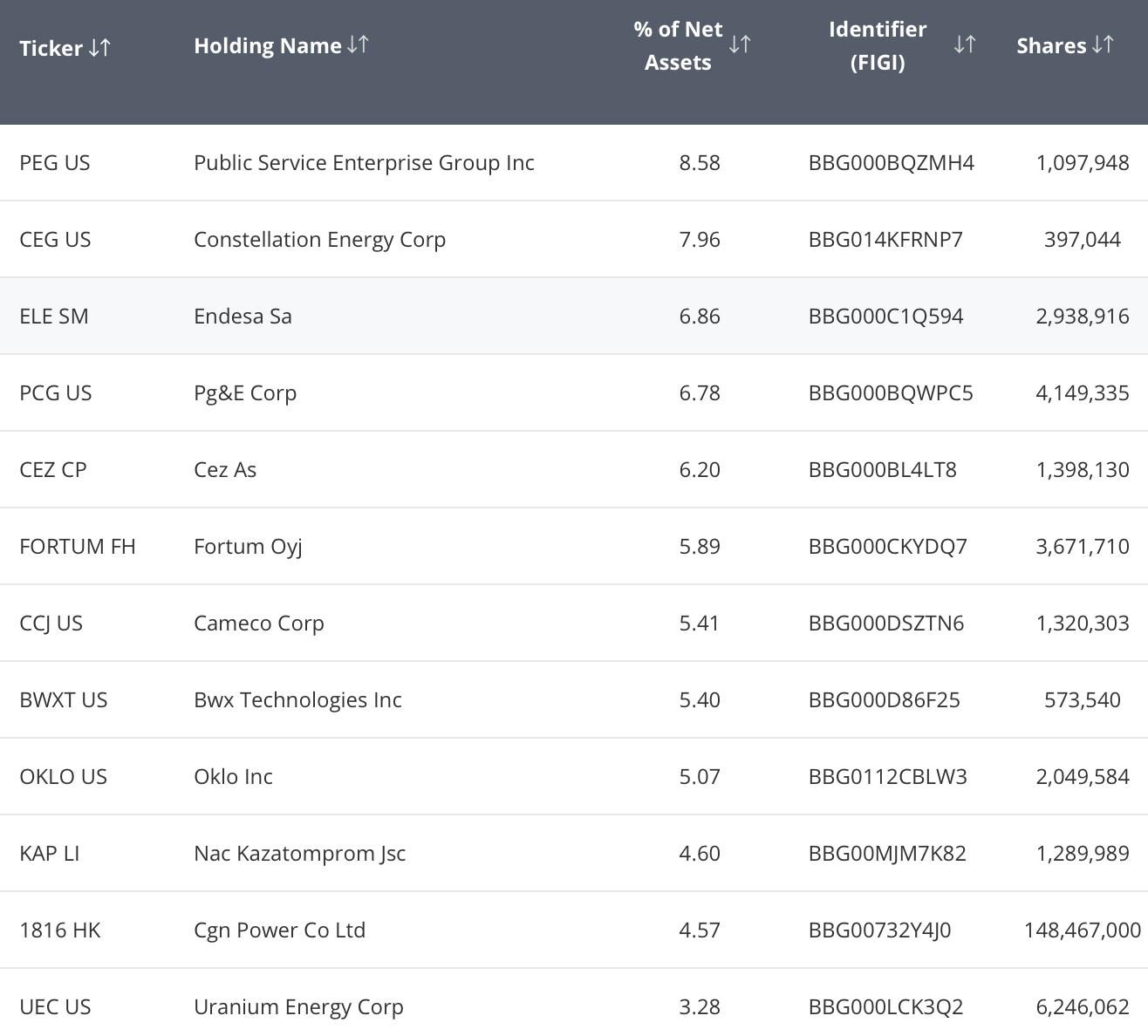The height and width of the screenshot is (1036, 1148).
Task: Select shares value 1,097,948
Action: click(1083, 163)
